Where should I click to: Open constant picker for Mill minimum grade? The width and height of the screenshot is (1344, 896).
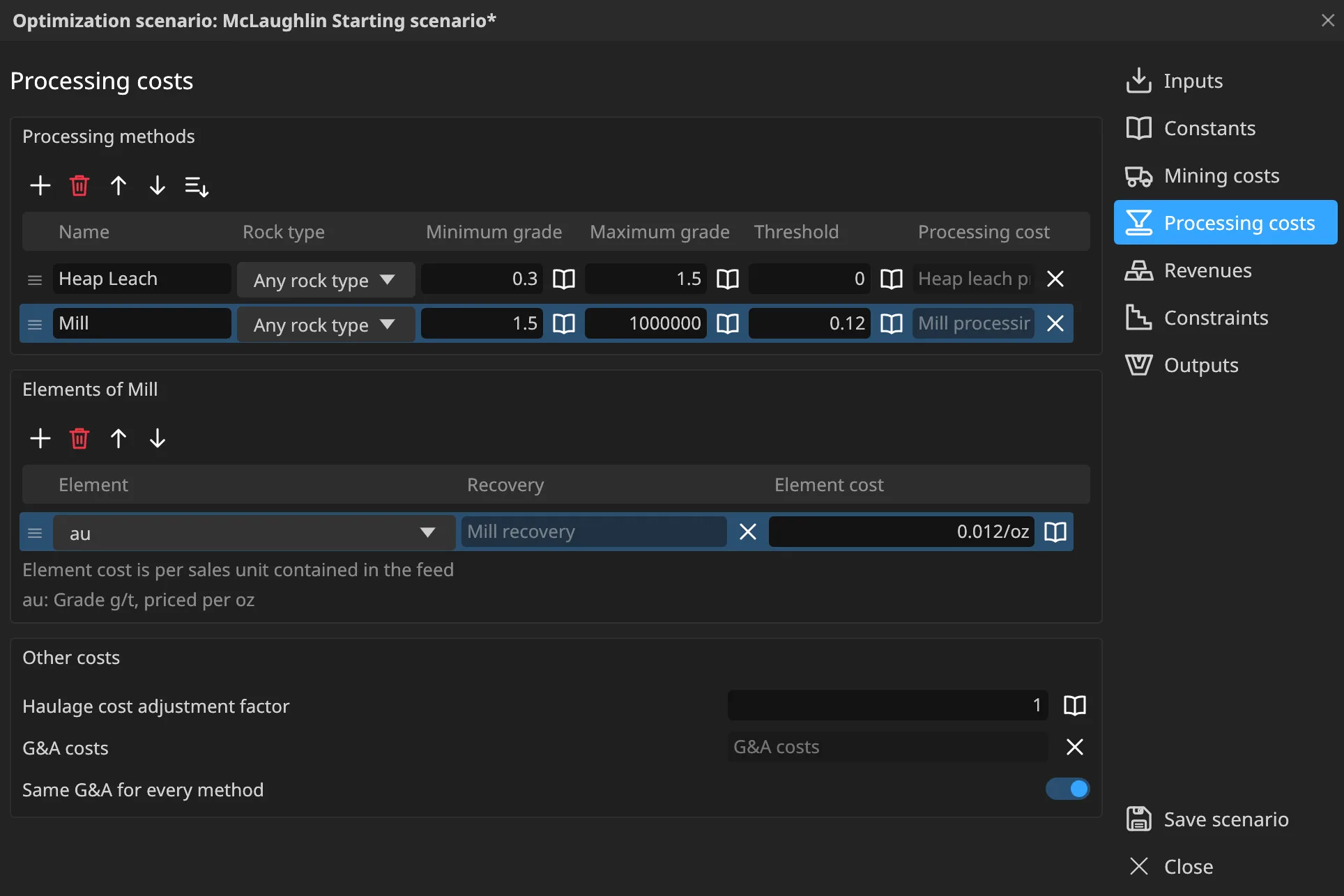564,323
